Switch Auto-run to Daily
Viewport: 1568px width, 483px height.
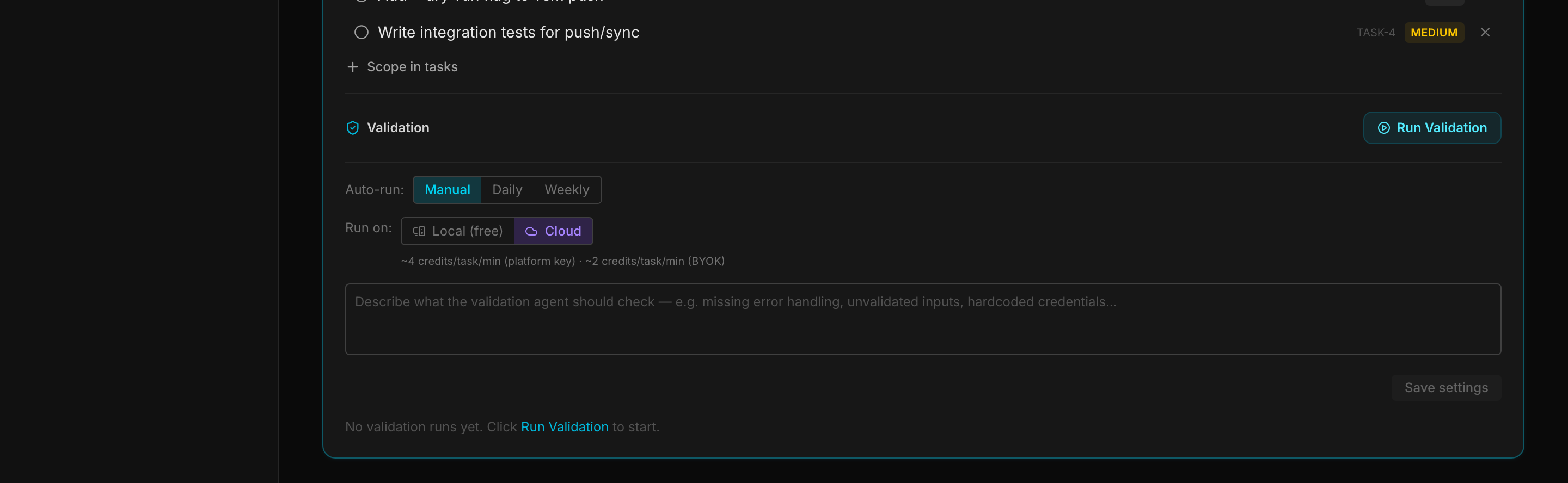pyautogui.click(x=506, y=190)
